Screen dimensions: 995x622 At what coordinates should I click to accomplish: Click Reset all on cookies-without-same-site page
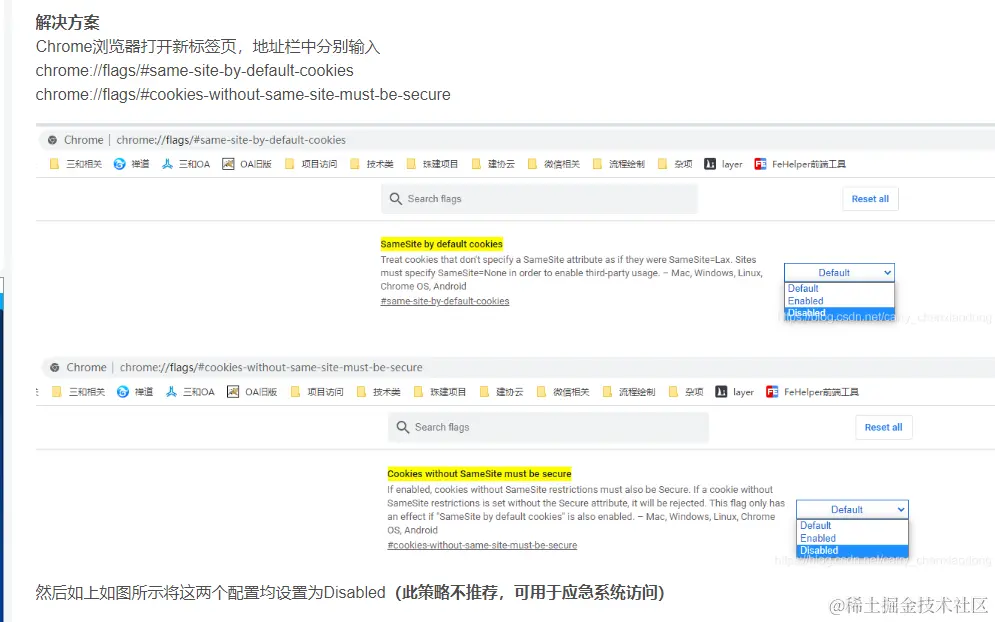[x=883, y=427]
